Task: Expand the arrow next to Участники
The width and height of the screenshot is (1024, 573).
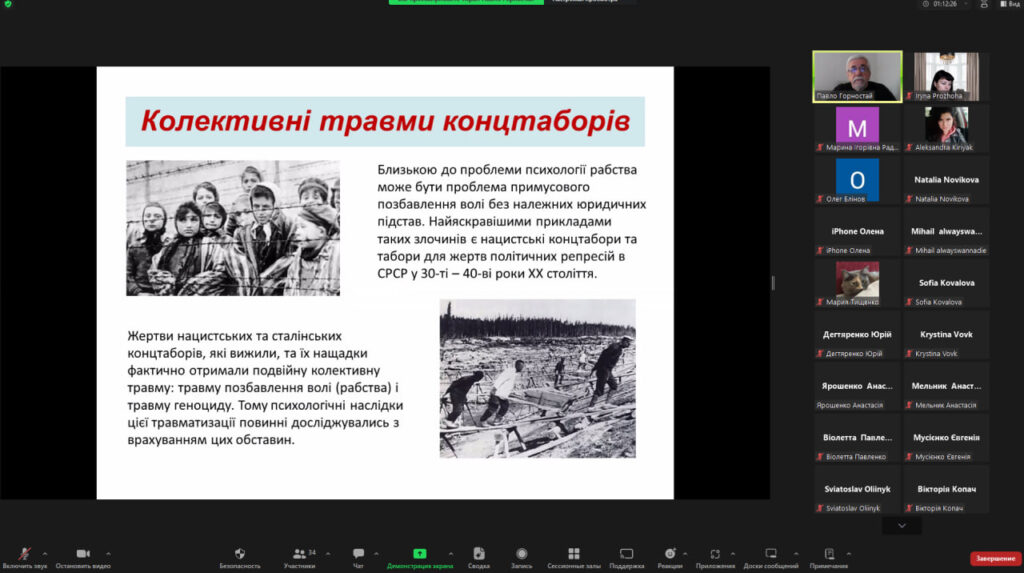Action: click(325, 553)
